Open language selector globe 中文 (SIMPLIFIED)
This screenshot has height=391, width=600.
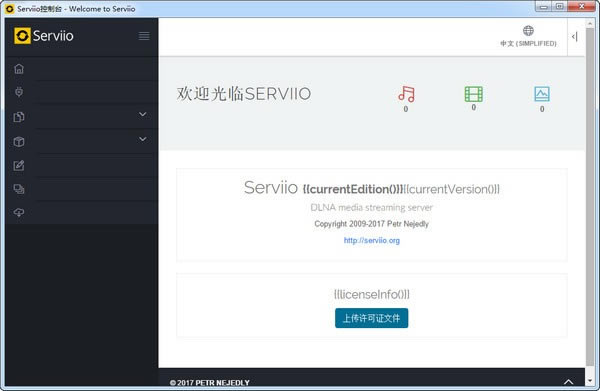pyautogui.click(x=528, y=36)
